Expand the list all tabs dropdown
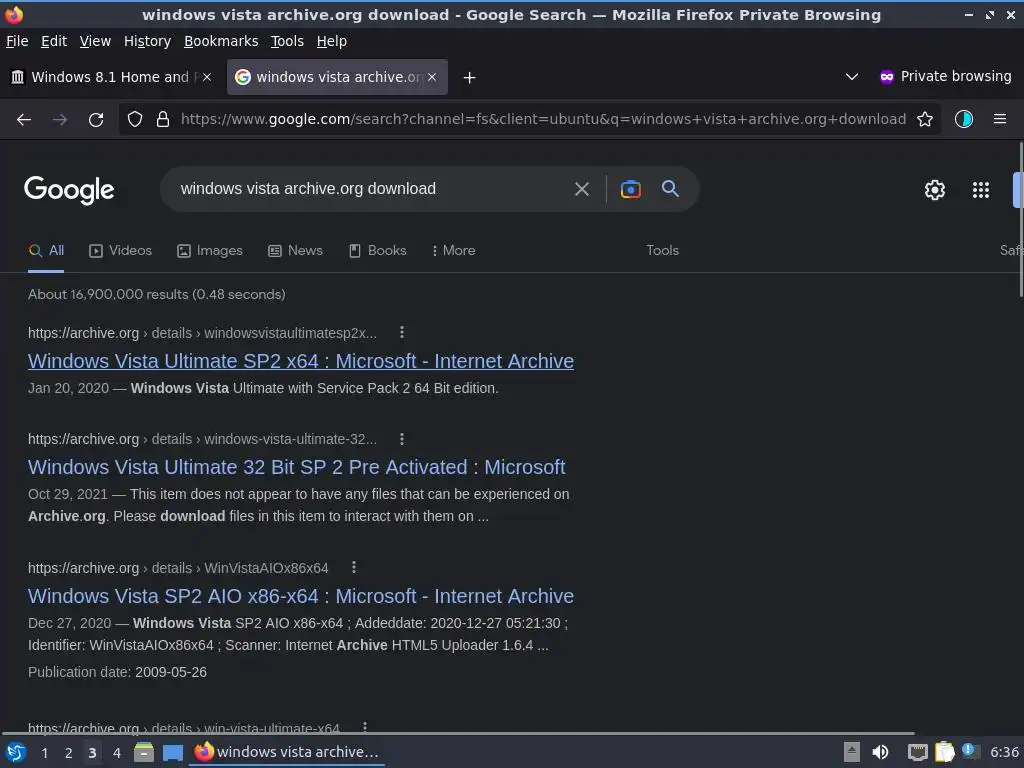 (852, 77)
